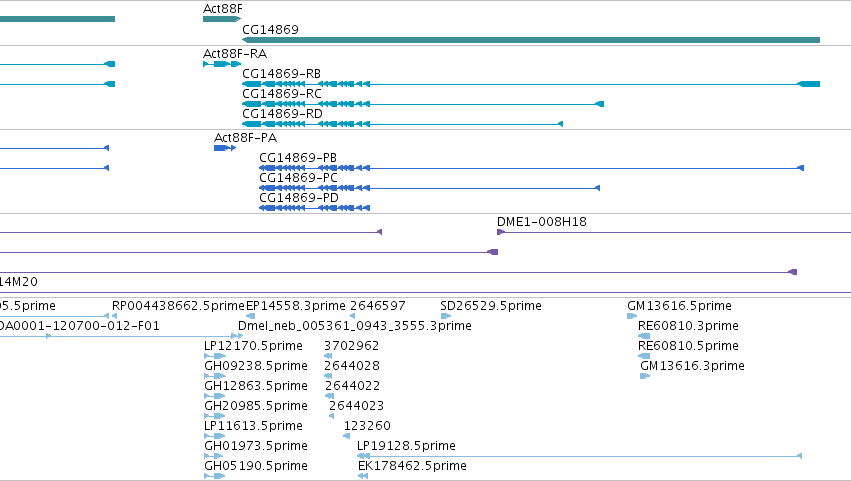The height and width of the screenshot is (481, 851).
Task: Click the CG14869-PD label
Action: point(299,198)
